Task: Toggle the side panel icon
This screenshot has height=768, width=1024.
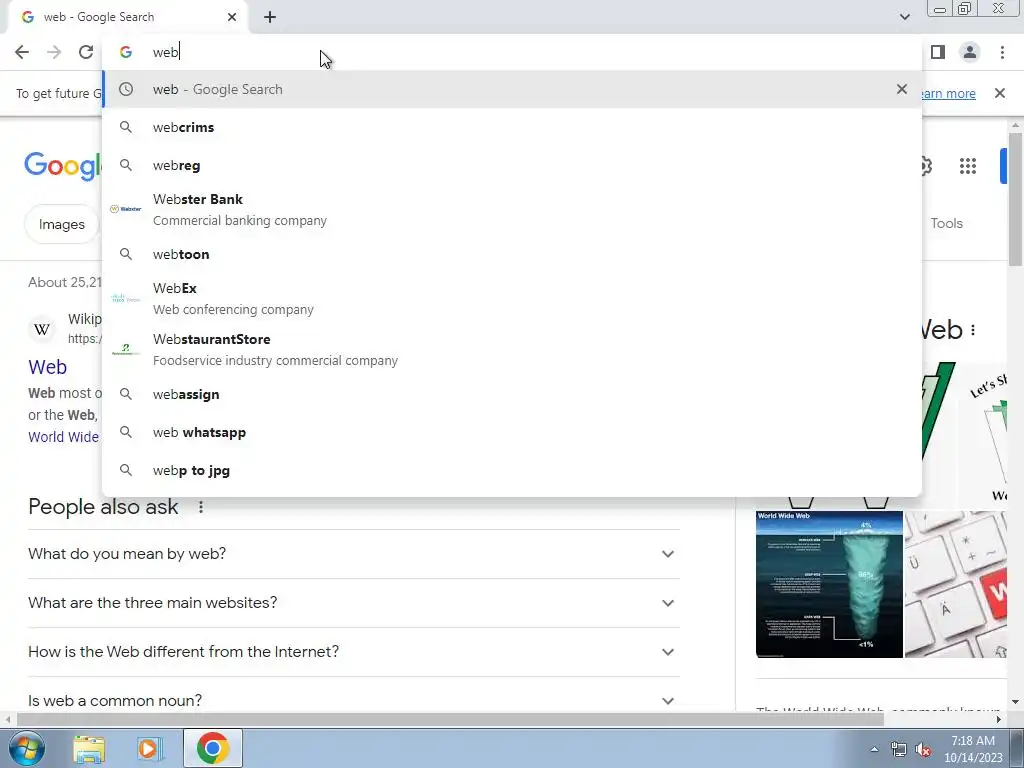Action: 938,52
